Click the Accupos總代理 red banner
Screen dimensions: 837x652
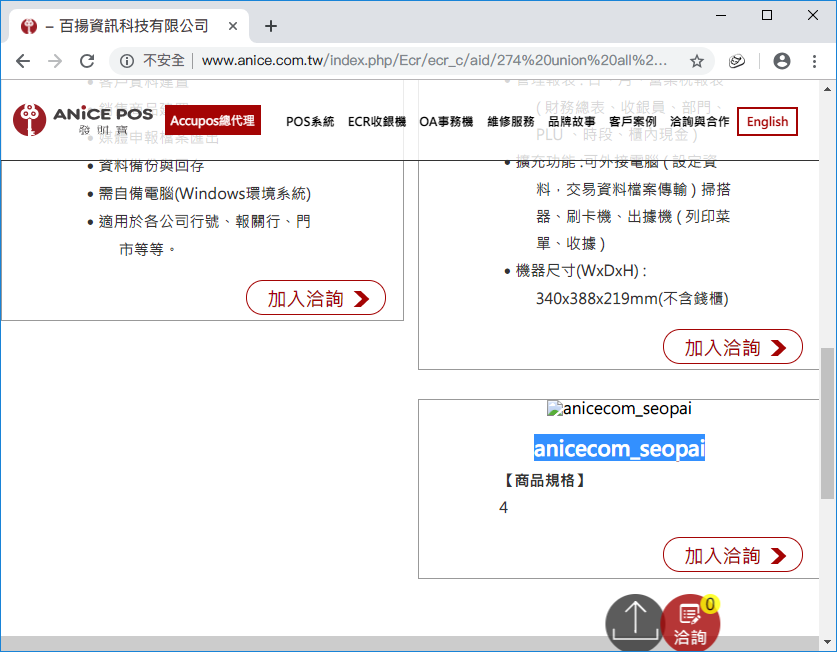212,120
